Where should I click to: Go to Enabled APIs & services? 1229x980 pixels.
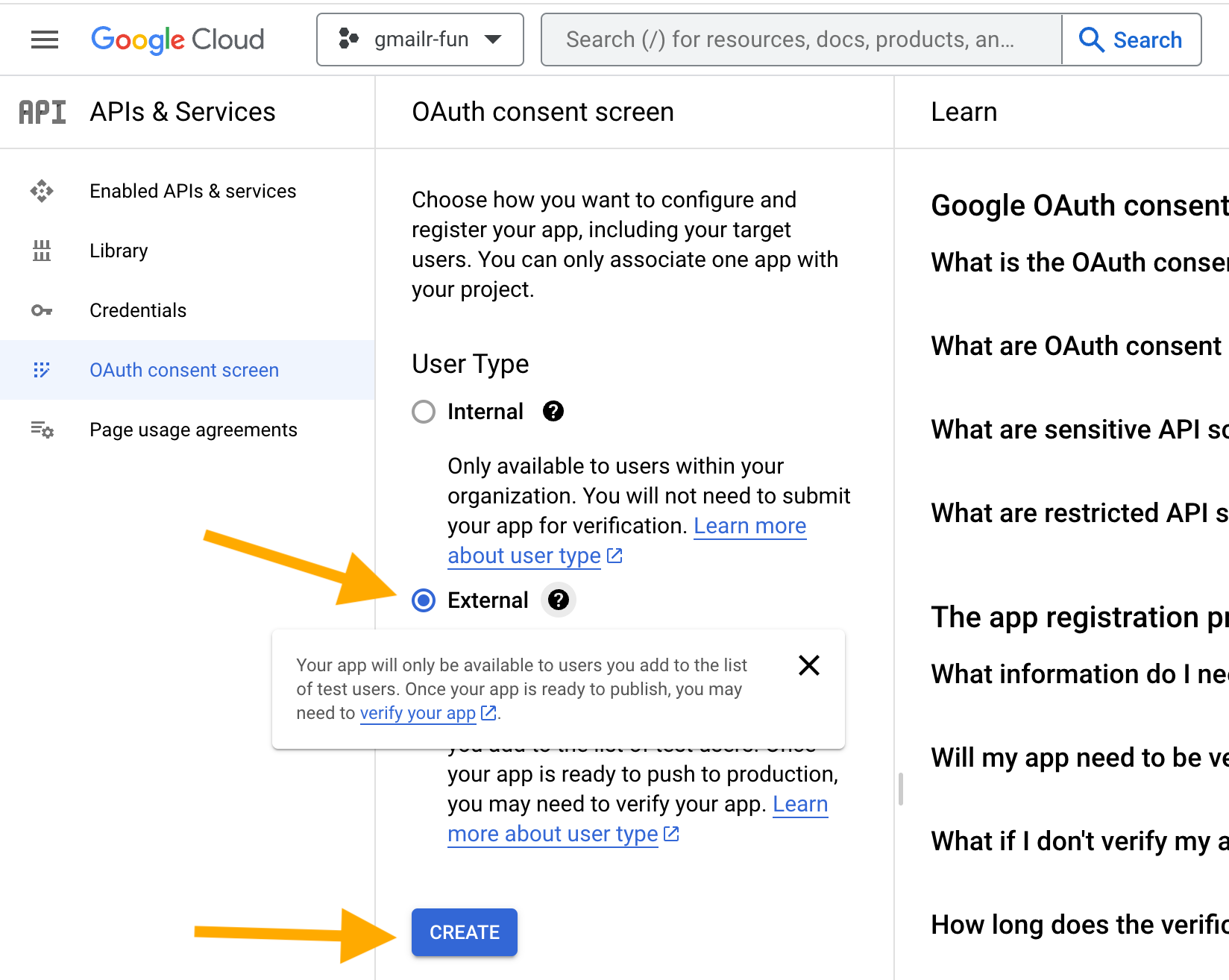click(x=192, y=191)
